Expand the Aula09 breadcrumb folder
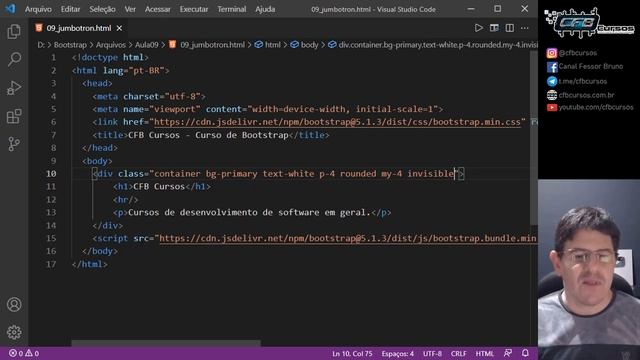Viewport: 640px width, 360px height. tap(147, 45)
